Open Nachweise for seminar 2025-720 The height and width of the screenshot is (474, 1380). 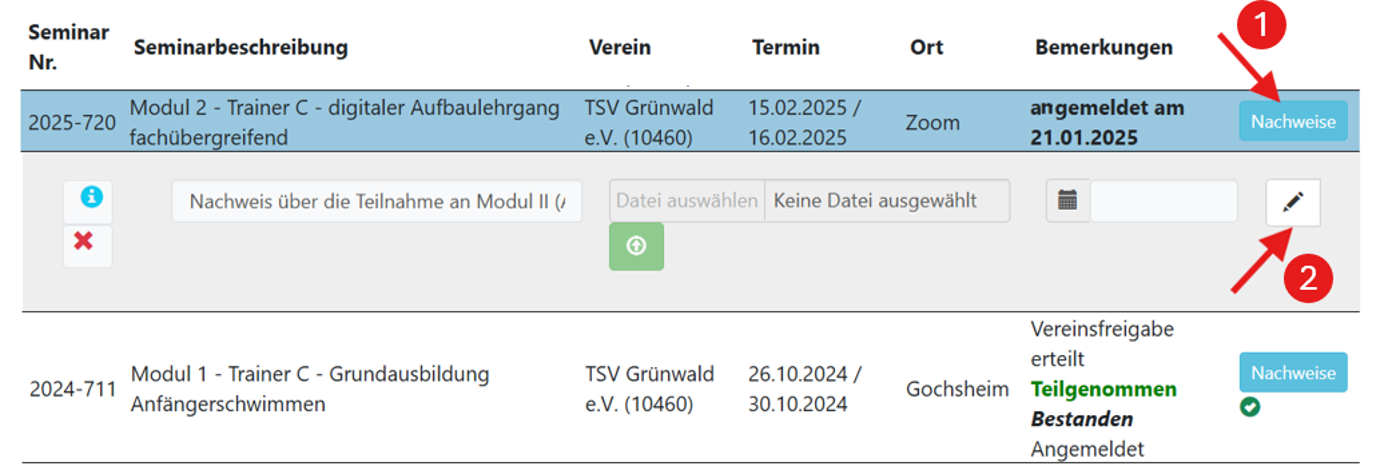point(1293,122)
